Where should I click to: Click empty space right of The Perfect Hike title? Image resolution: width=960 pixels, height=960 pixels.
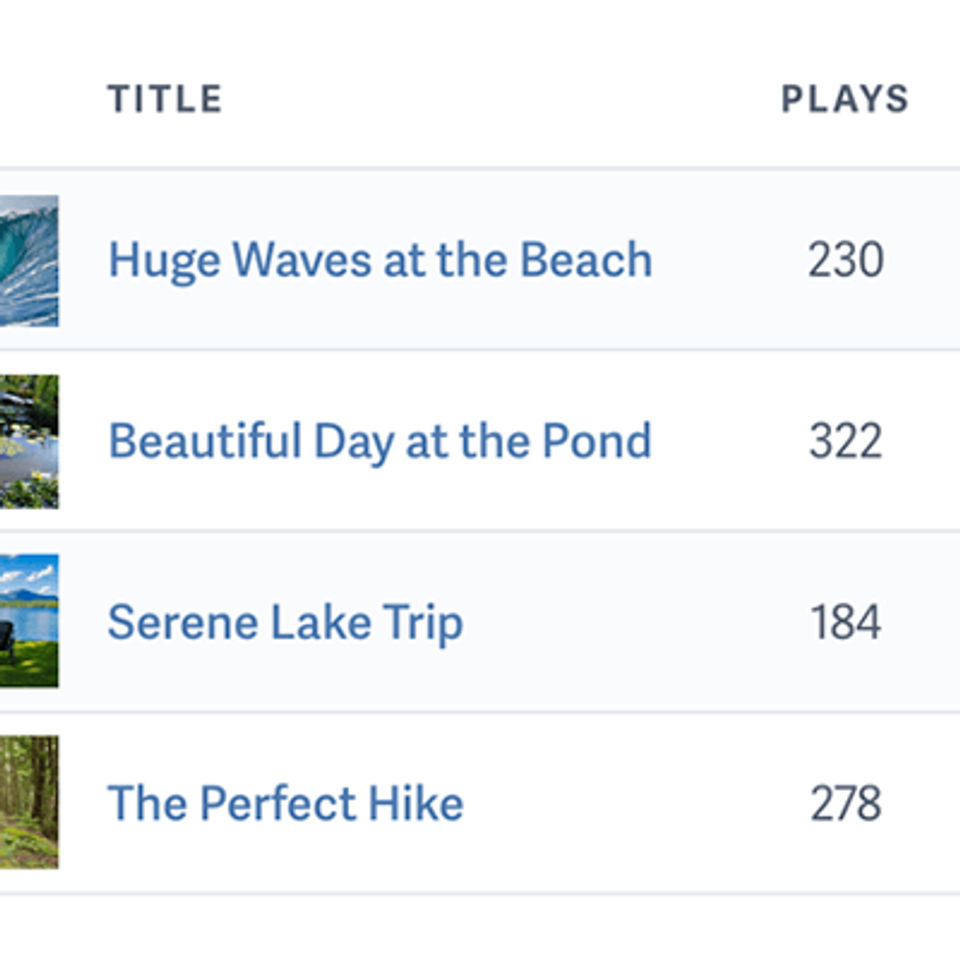(620, 803)
